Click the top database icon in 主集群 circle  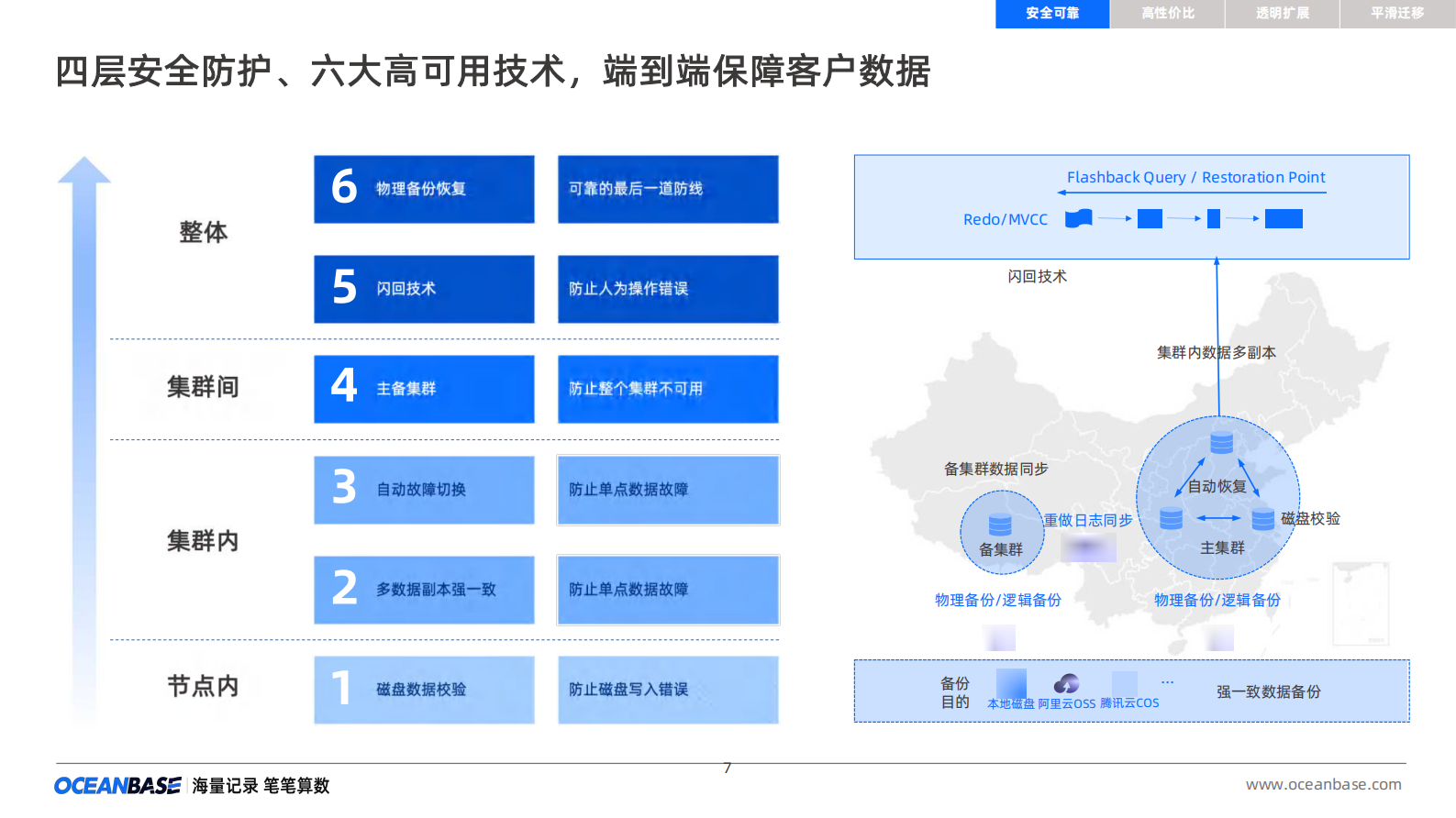click(1221, 443)
